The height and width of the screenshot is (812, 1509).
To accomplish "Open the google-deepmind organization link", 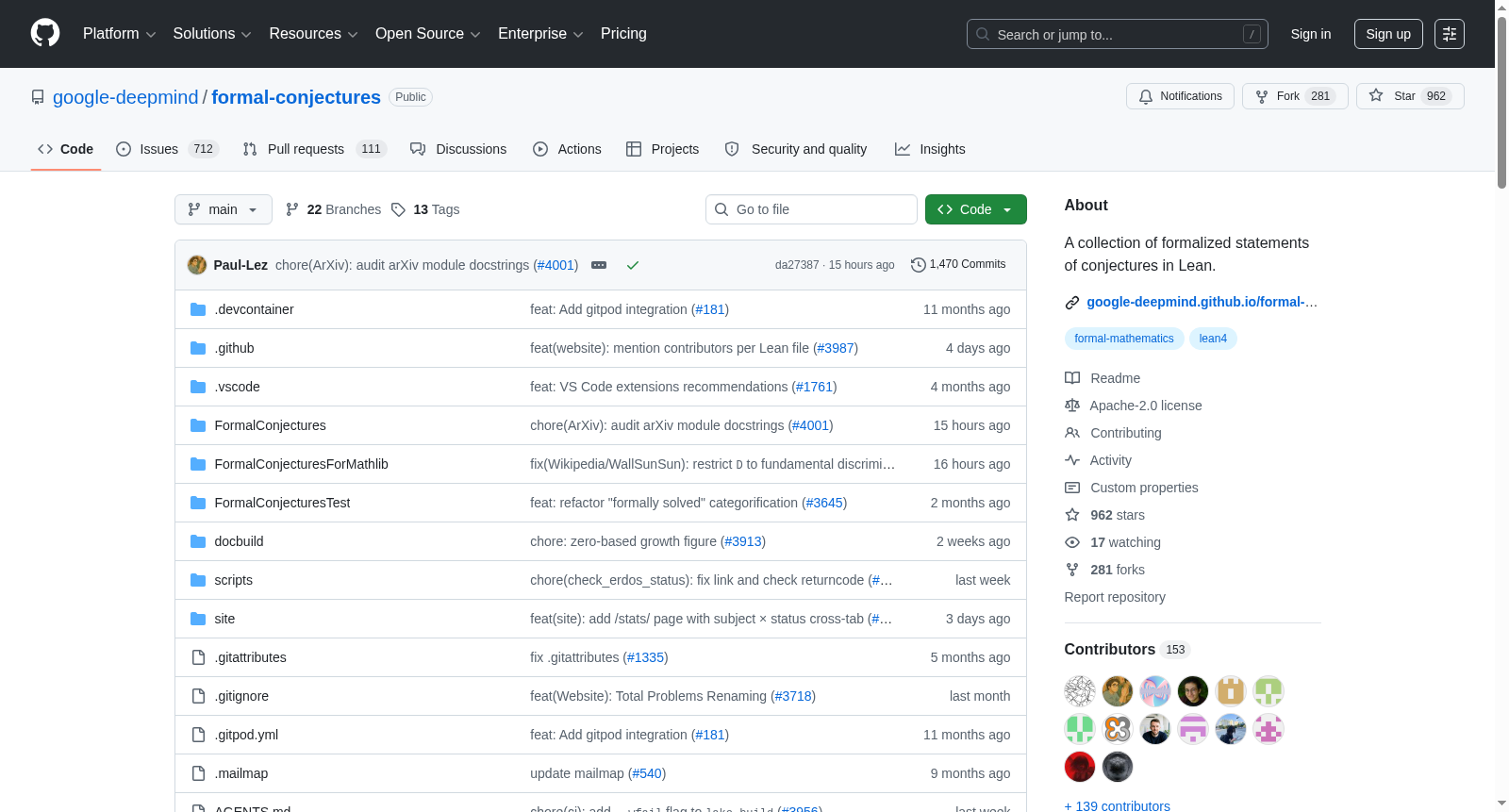I will click(x=125, y=97).
